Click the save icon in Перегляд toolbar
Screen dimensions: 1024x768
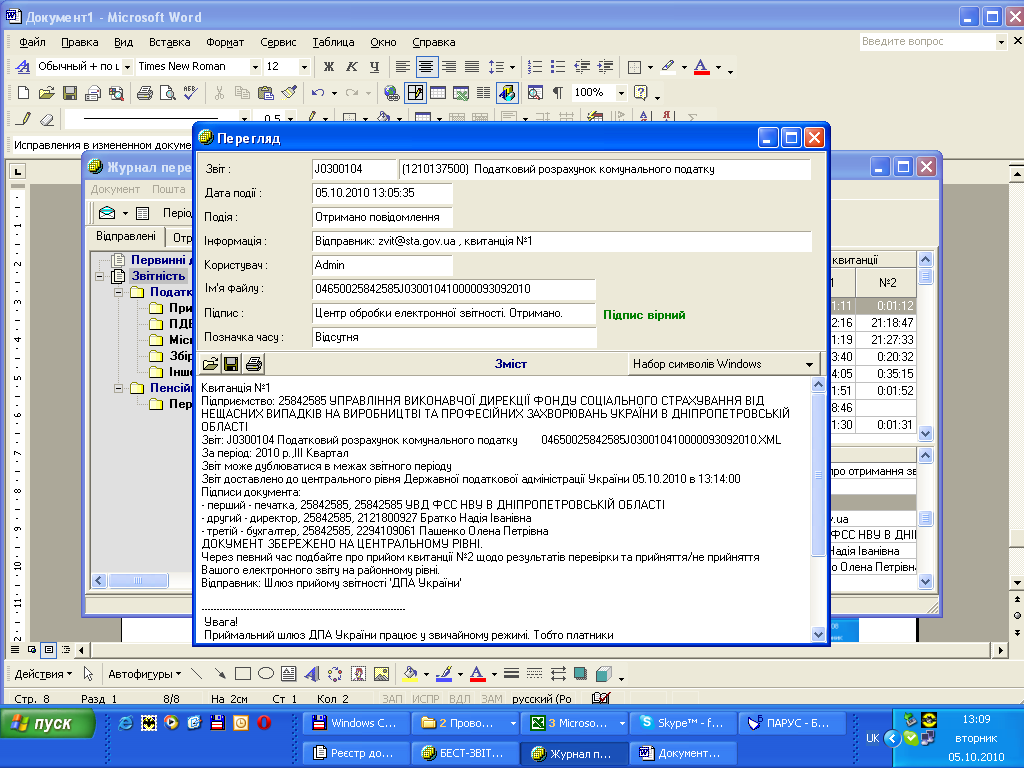[x=232, y=364]
